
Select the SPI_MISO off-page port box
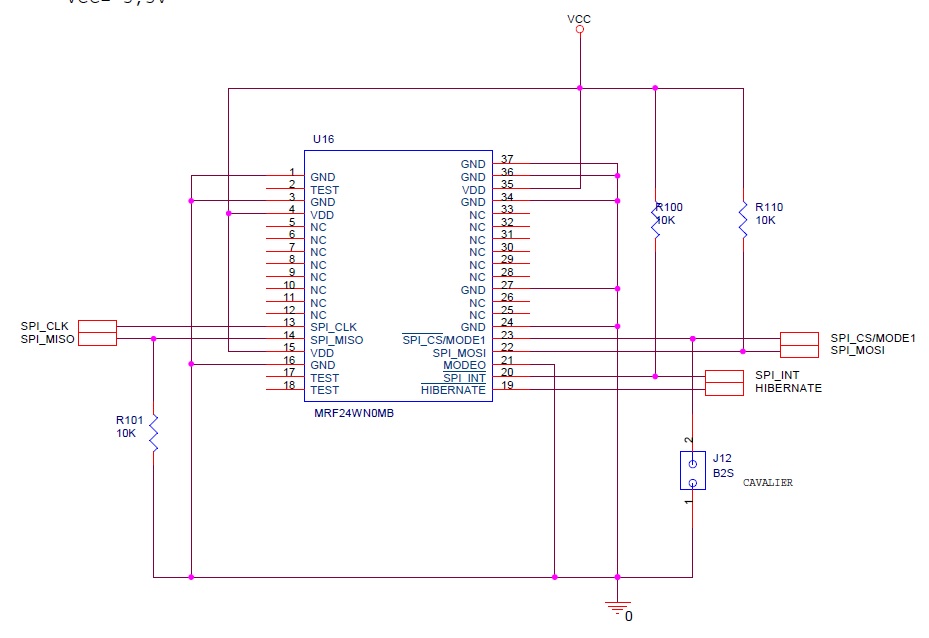point(97,339)
